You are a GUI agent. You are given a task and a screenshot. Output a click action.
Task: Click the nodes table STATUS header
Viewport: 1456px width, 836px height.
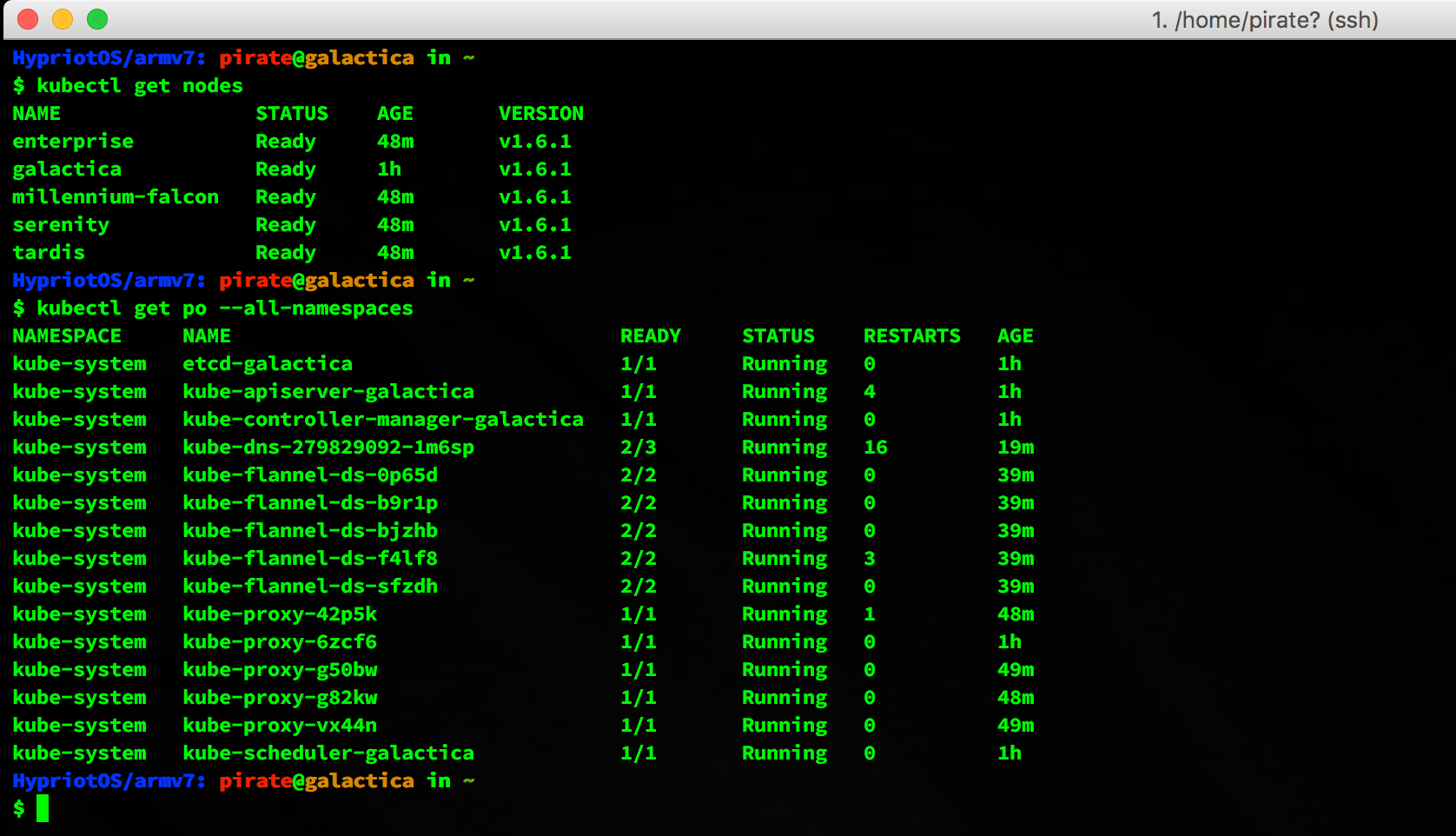point(292,114)
